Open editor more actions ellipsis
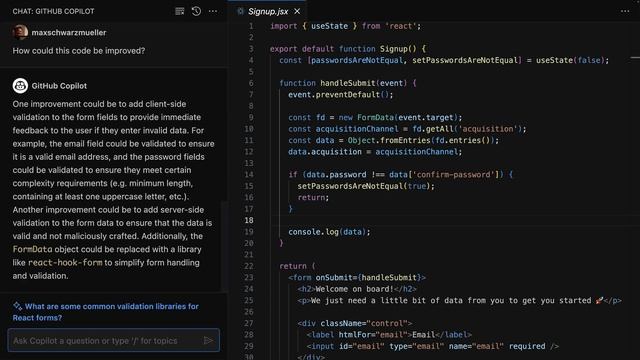 (x=625, y=11)
